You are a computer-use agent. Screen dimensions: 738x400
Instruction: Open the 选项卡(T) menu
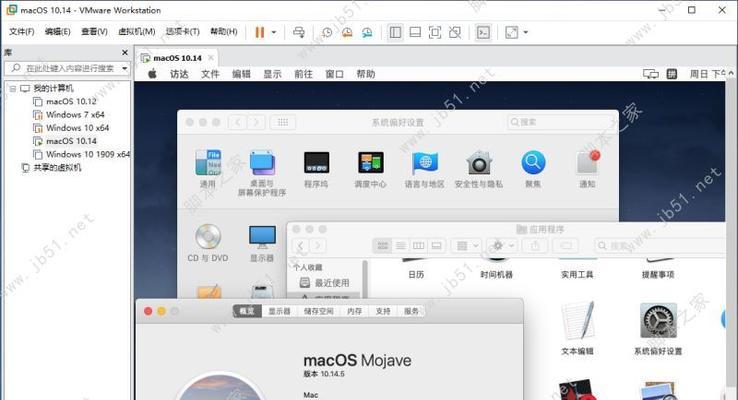[x=183, y=32]
